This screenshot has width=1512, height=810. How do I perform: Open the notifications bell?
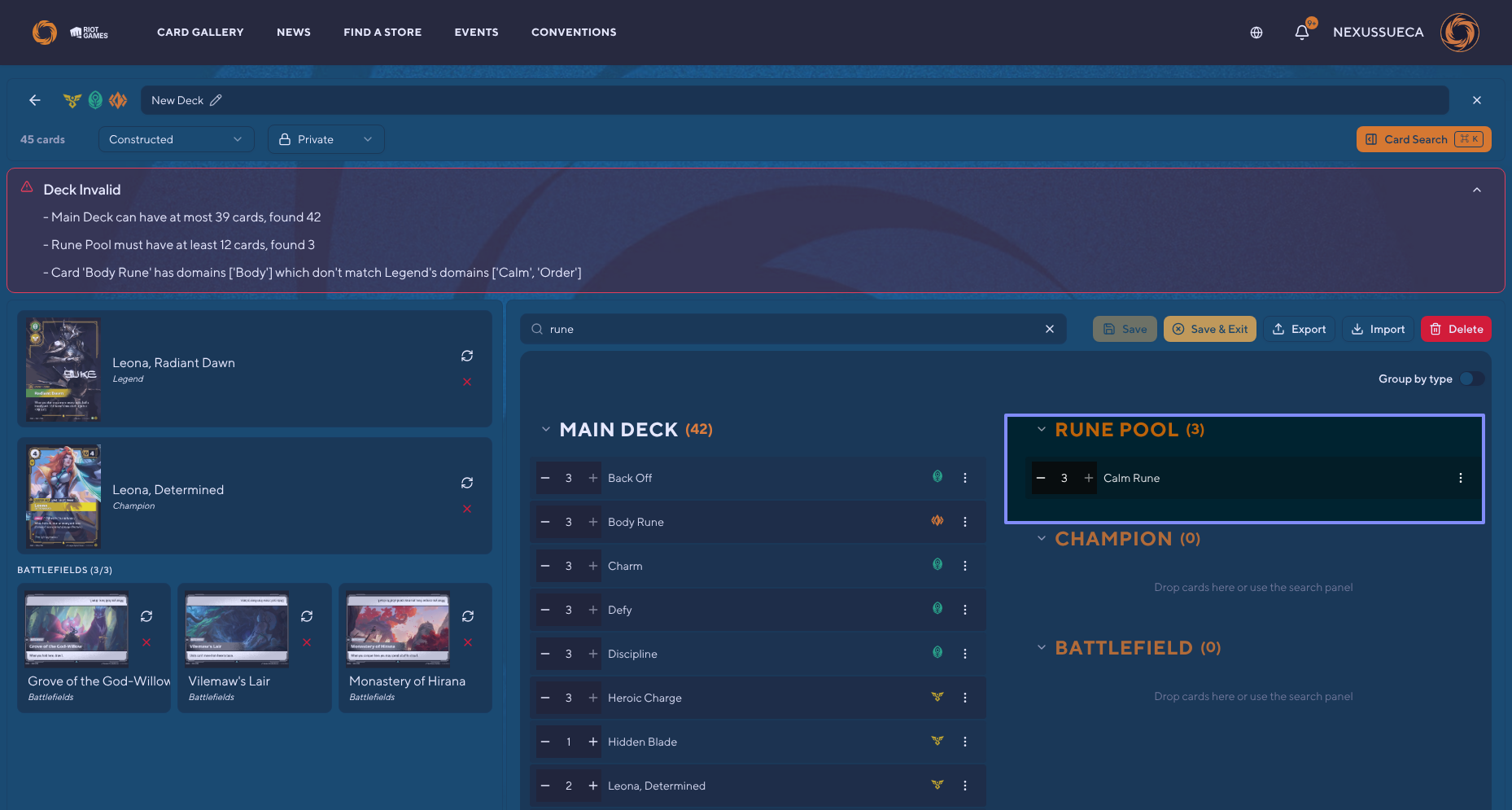(x=1302, y=33)
